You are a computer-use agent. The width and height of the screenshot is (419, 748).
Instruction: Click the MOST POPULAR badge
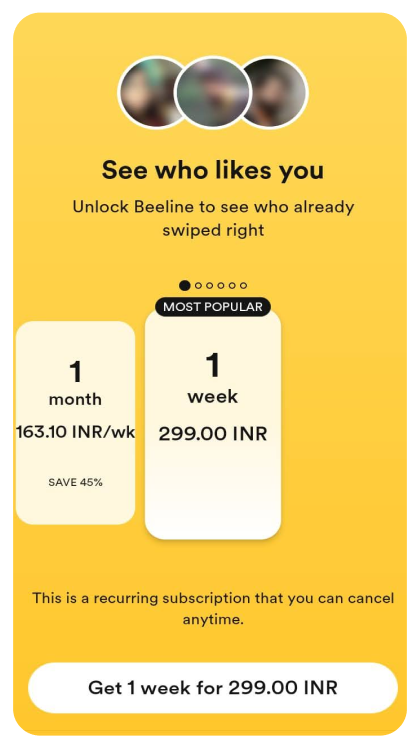(x=213, y=307)
